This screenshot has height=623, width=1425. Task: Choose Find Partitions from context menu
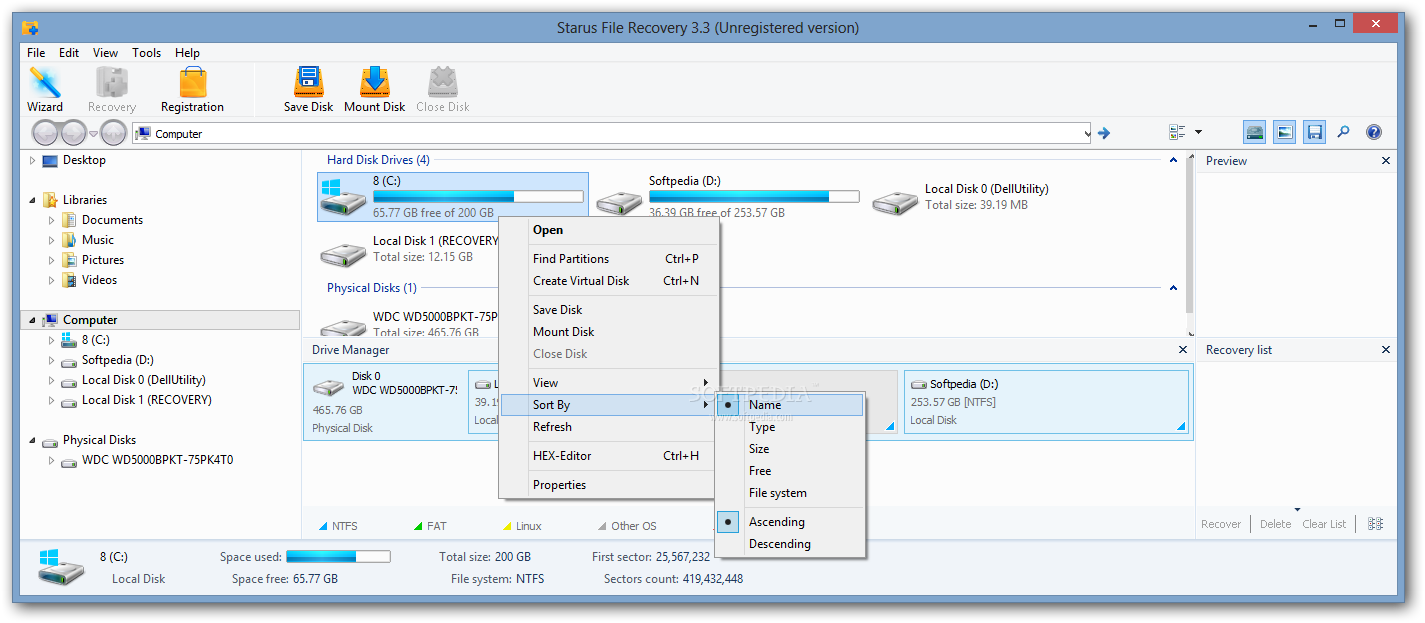609,259
